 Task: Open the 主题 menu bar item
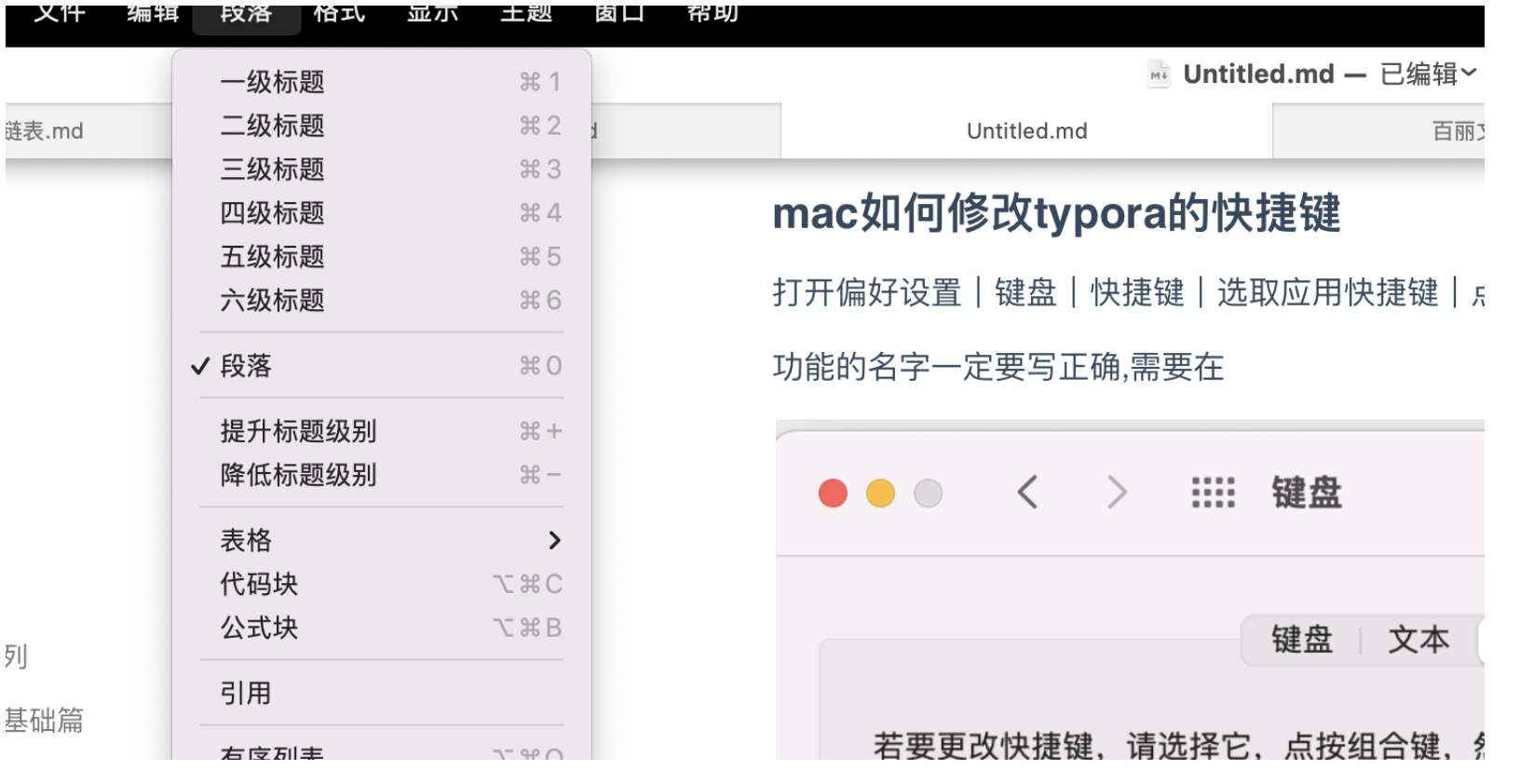526,15
